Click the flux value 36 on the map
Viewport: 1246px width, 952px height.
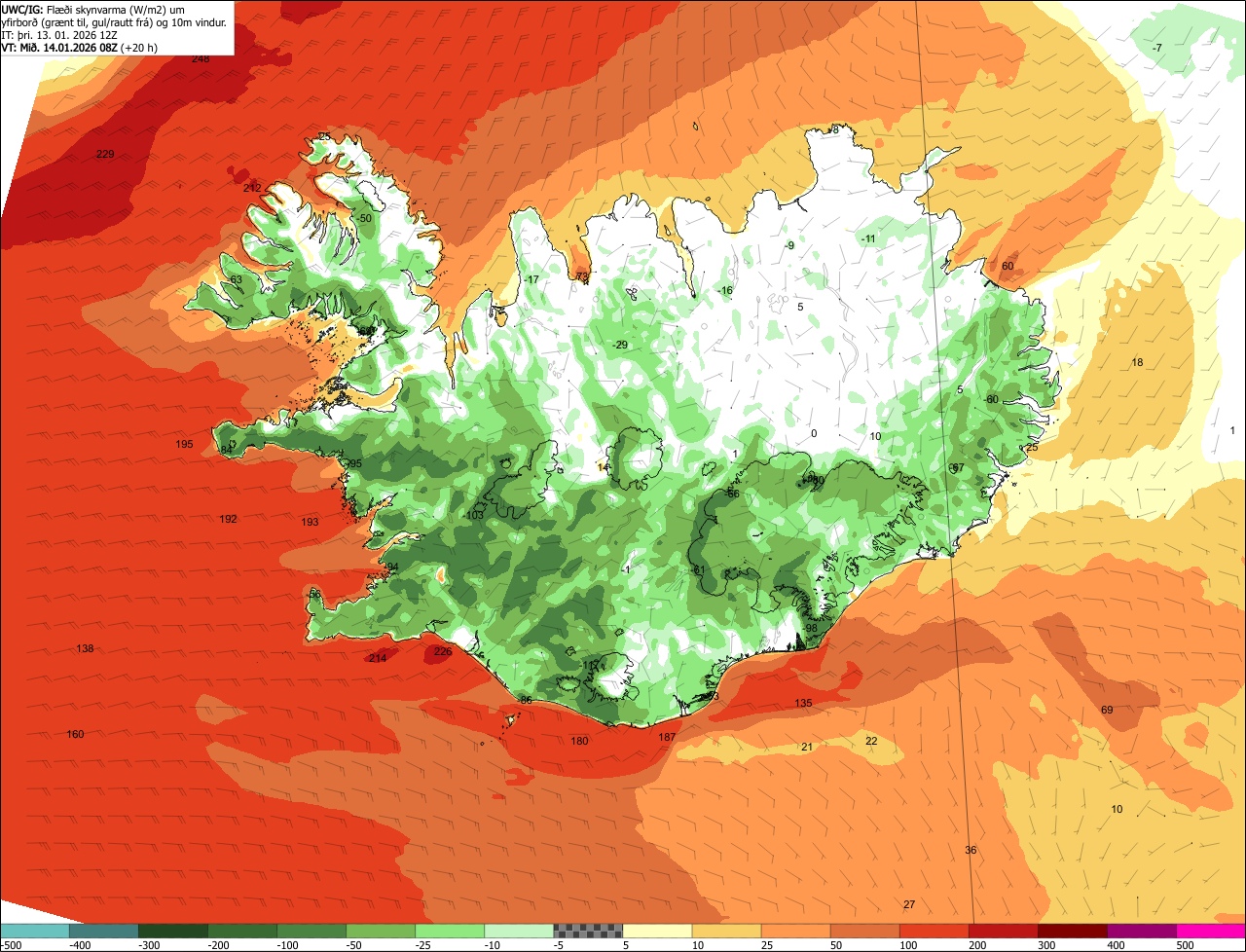click(x=971, y=850)
